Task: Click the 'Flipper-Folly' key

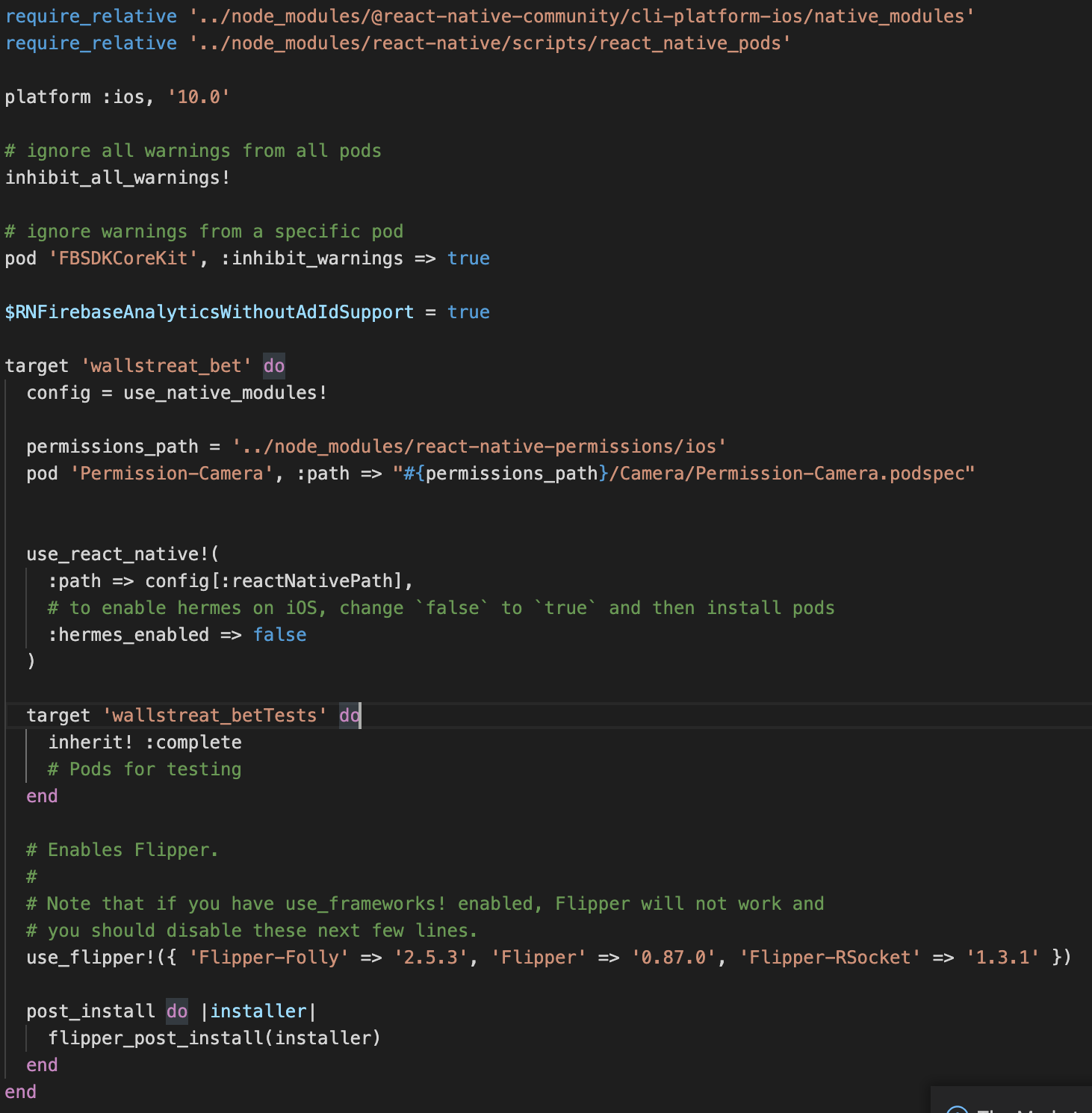Action: click(x=269, y=958)
